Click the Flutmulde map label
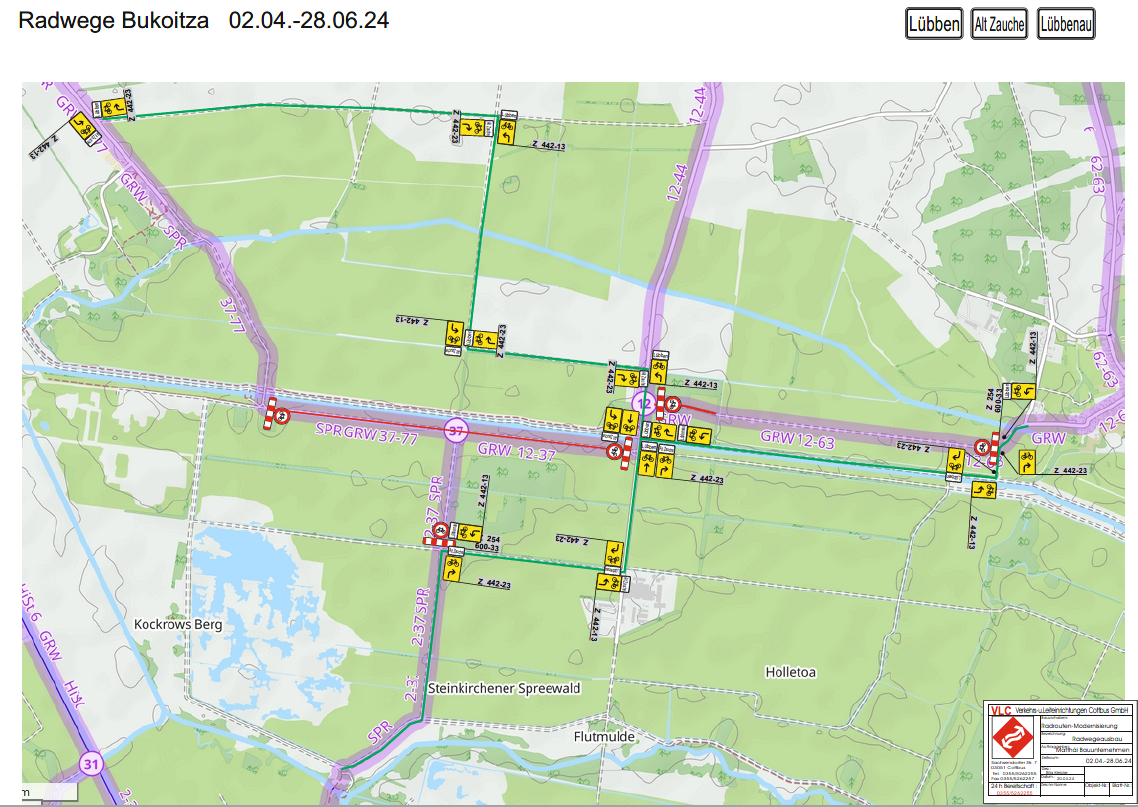The image size is (1138, 807). pos(606,737)
